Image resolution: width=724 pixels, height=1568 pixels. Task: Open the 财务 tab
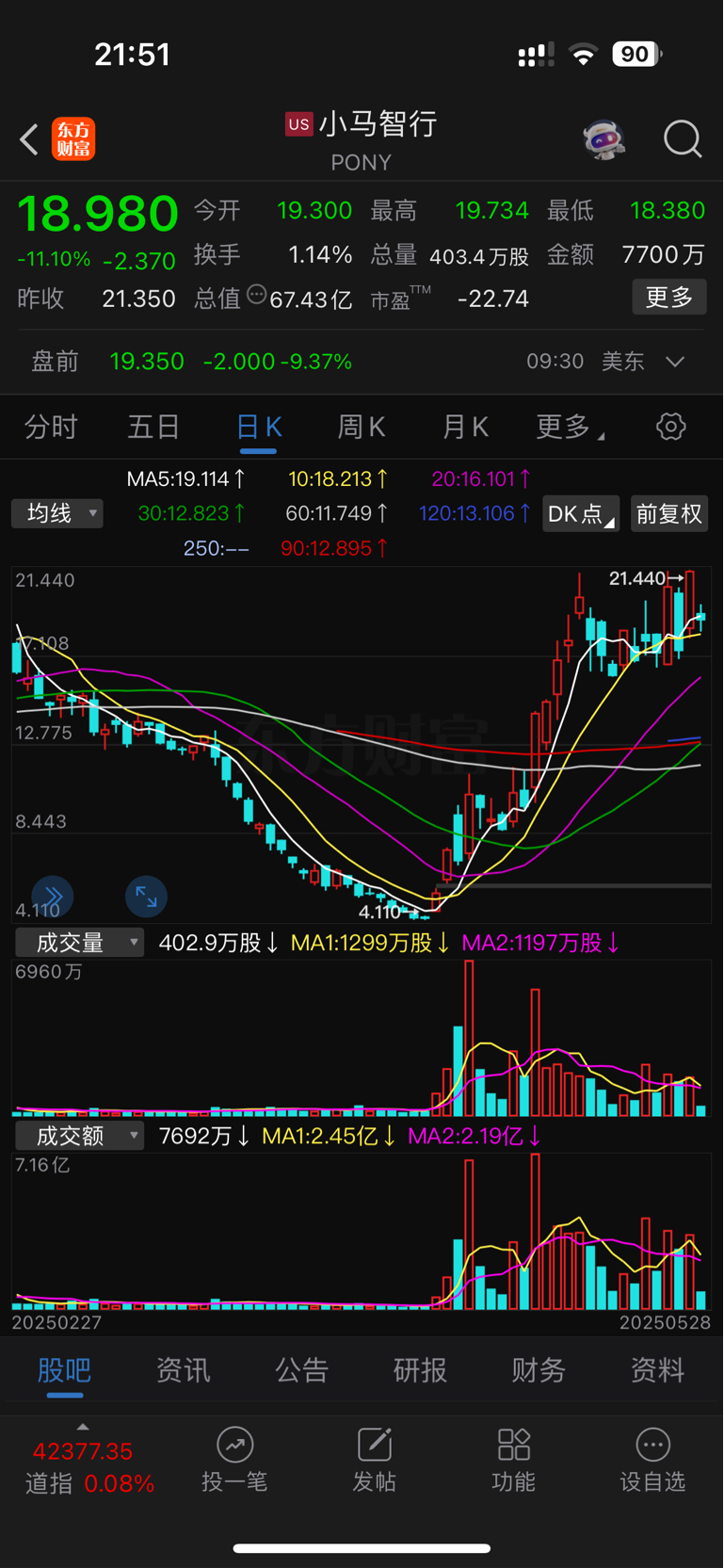(x=539, y=1370)
